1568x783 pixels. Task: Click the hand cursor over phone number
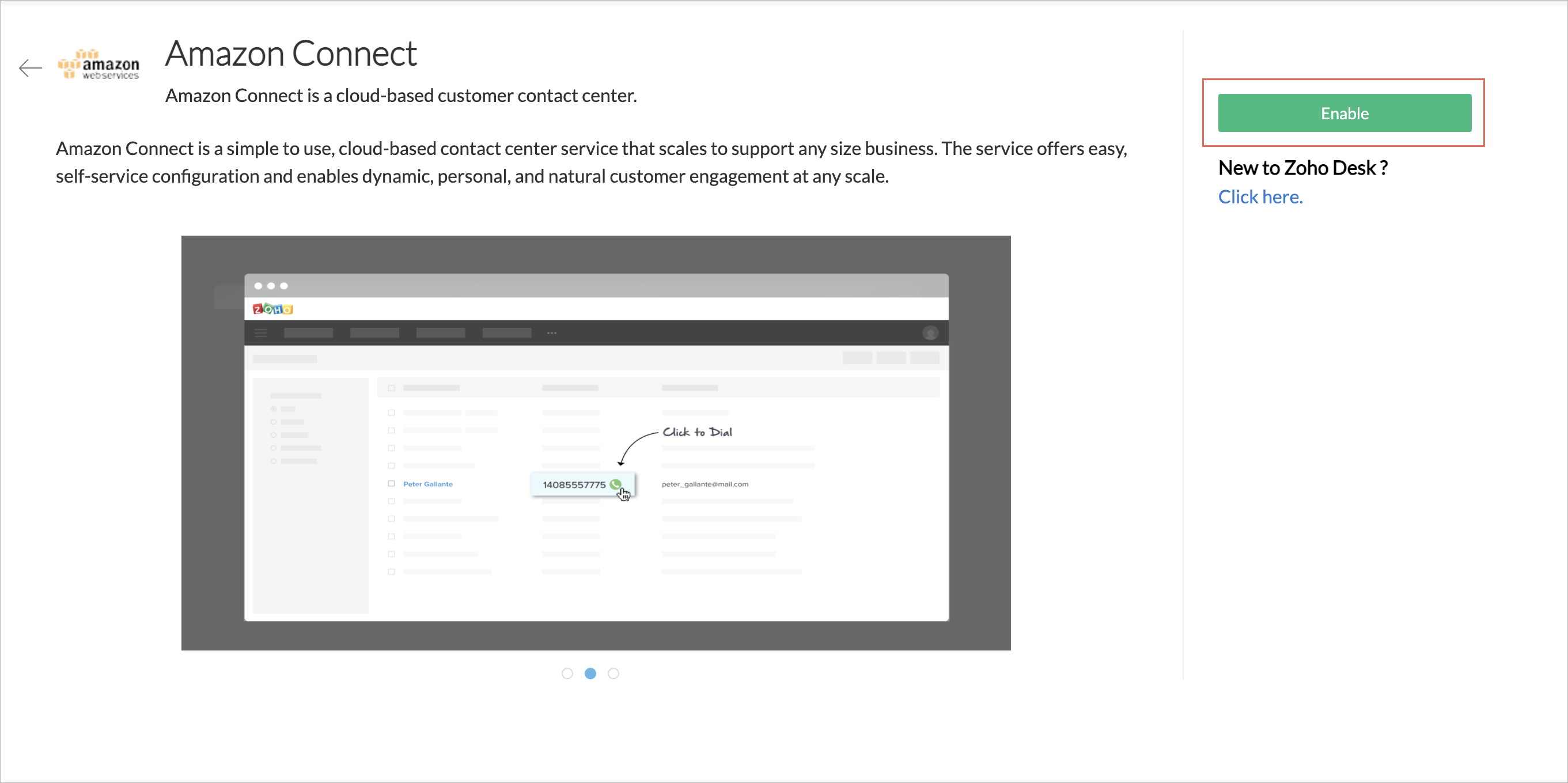624,494
